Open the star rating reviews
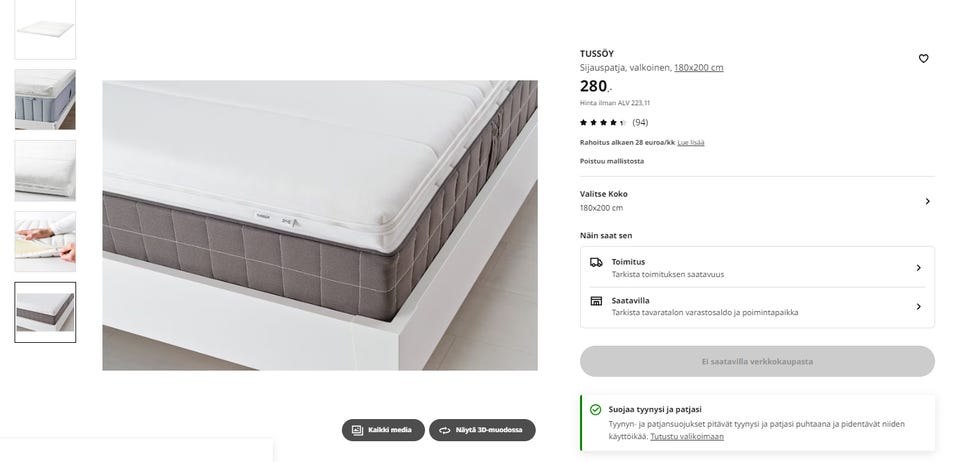The height and width of the screenshot is (462, 960). [614, 123]
